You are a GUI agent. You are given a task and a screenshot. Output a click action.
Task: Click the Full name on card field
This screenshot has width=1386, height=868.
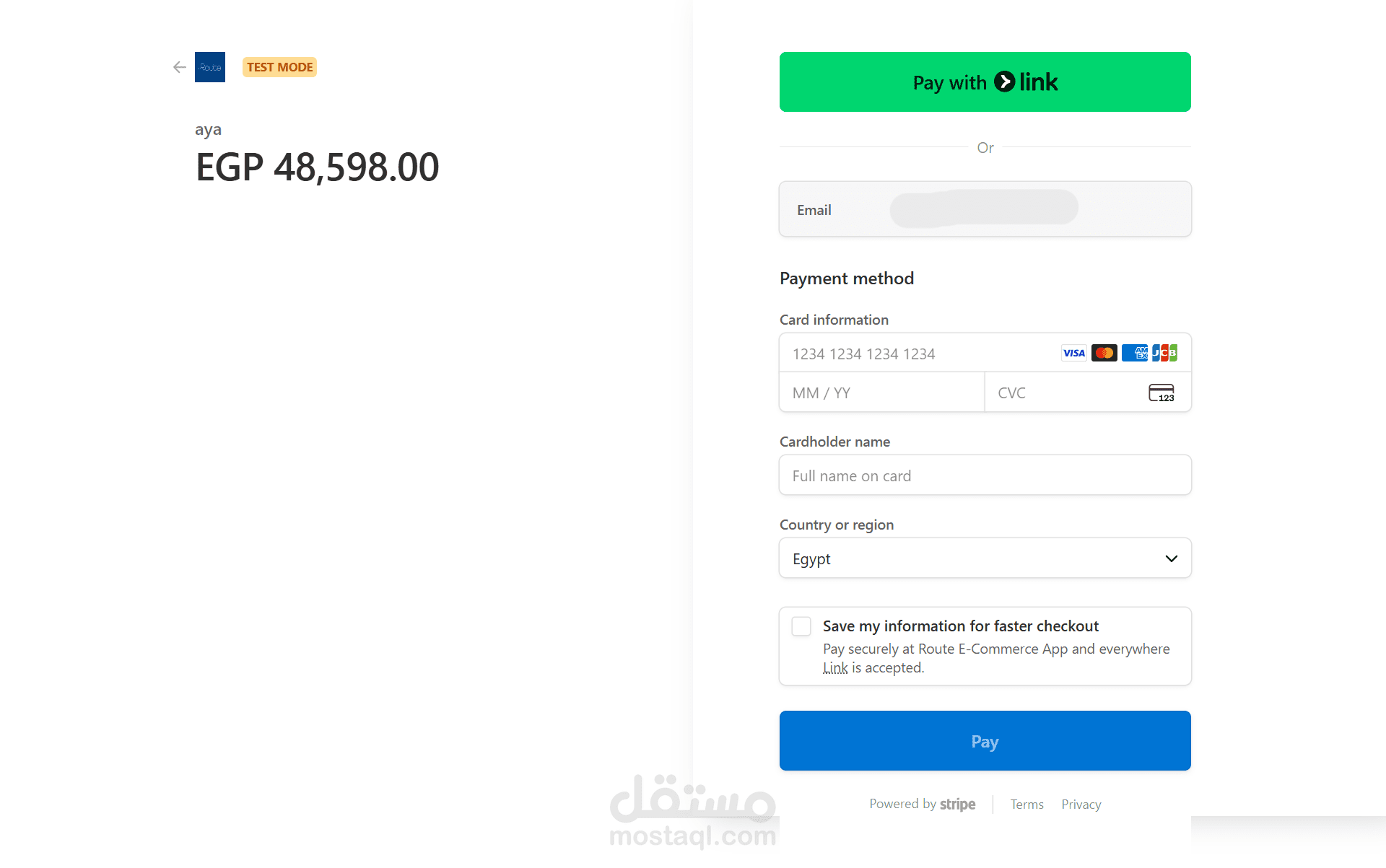pos(985,476)
